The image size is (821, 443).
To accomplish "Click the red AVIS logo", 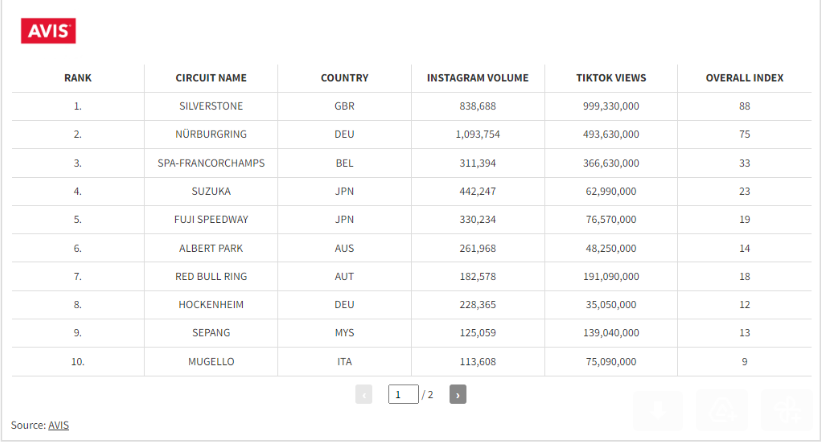I will pyautogui.click(x=48, y=31).
